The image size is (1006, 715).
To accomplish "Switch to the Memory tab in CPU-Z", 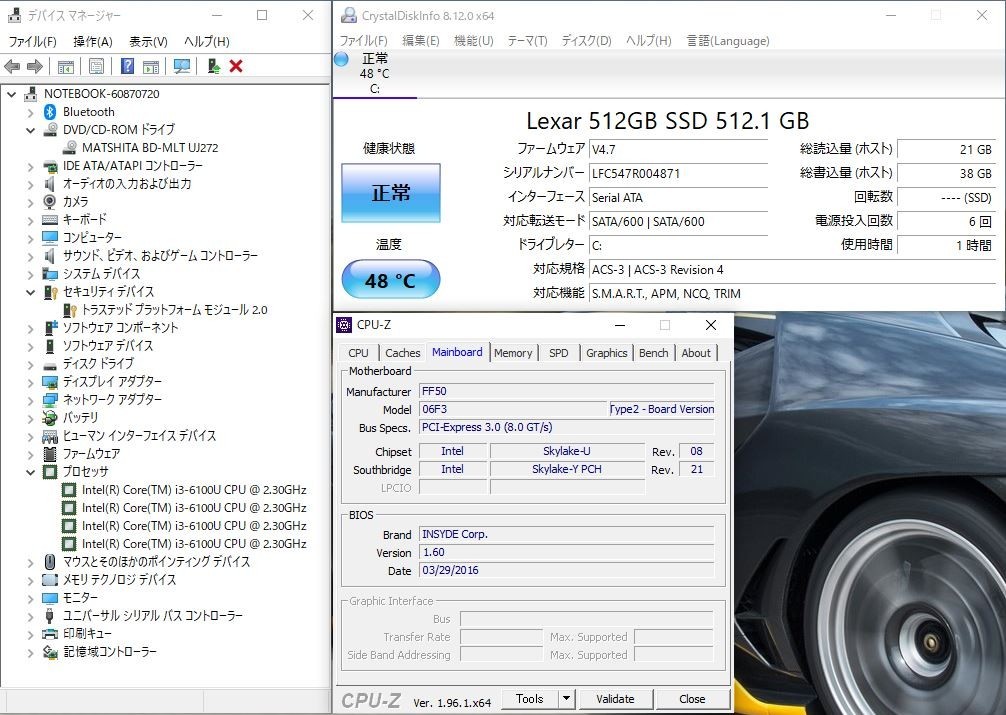I will tap(513, 353).
